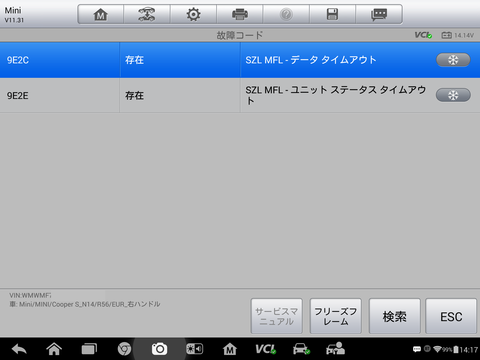
Task: Click the freeze snowflake button for 9E2C
Action: tap(453, 60)
